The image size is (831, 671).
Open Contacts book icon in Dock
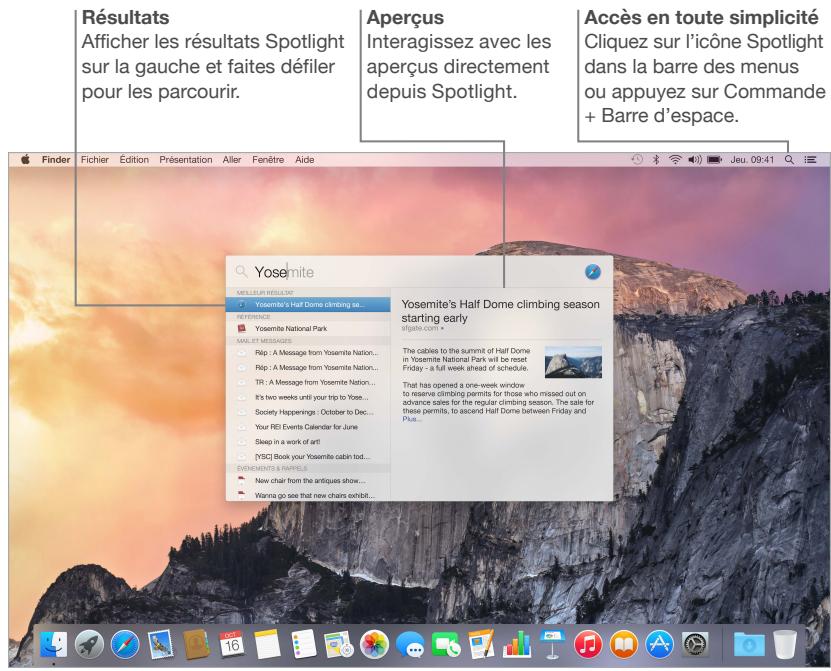tap(196, 644)
